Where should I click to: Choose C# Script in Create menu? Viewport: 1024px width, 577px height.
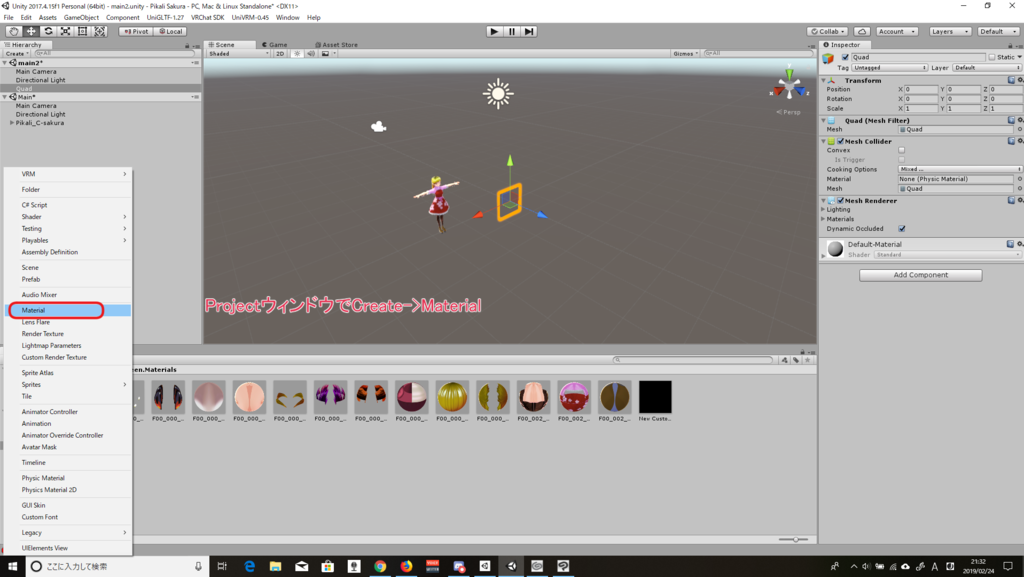coord(68,205)
